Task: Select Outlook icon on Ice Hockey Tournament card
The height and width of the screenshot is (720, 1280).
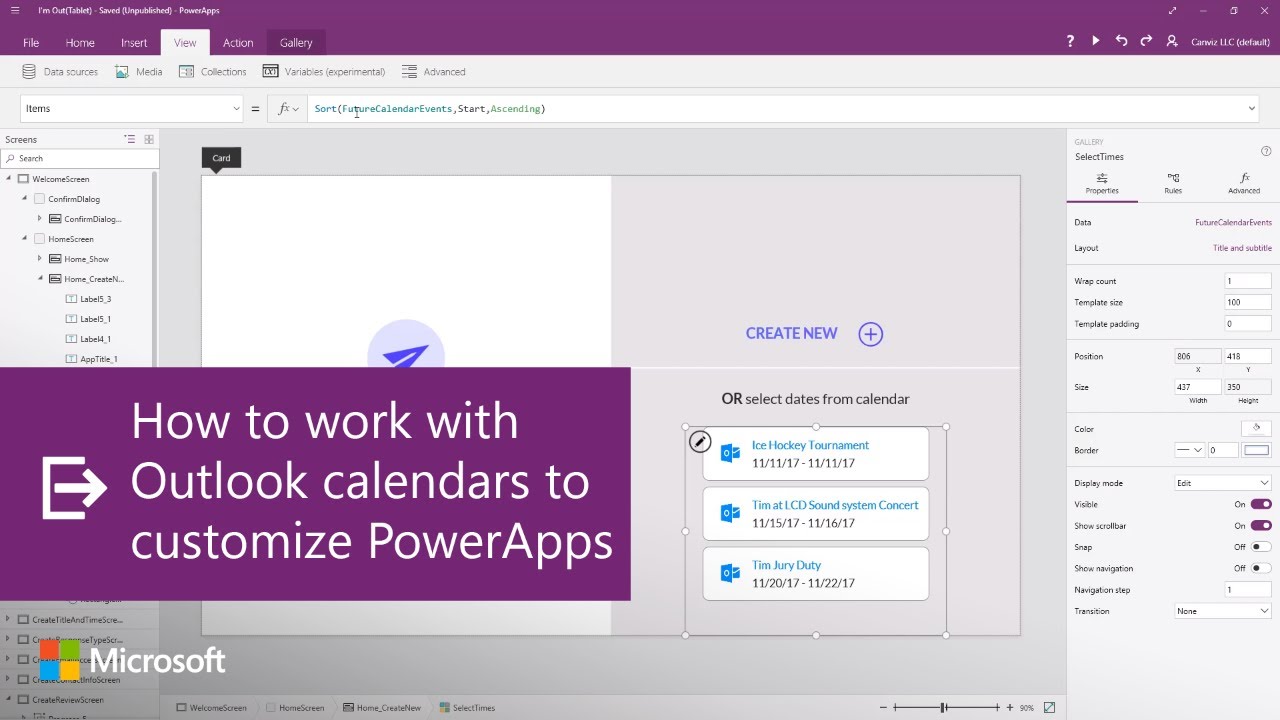Action: [730, 453]
